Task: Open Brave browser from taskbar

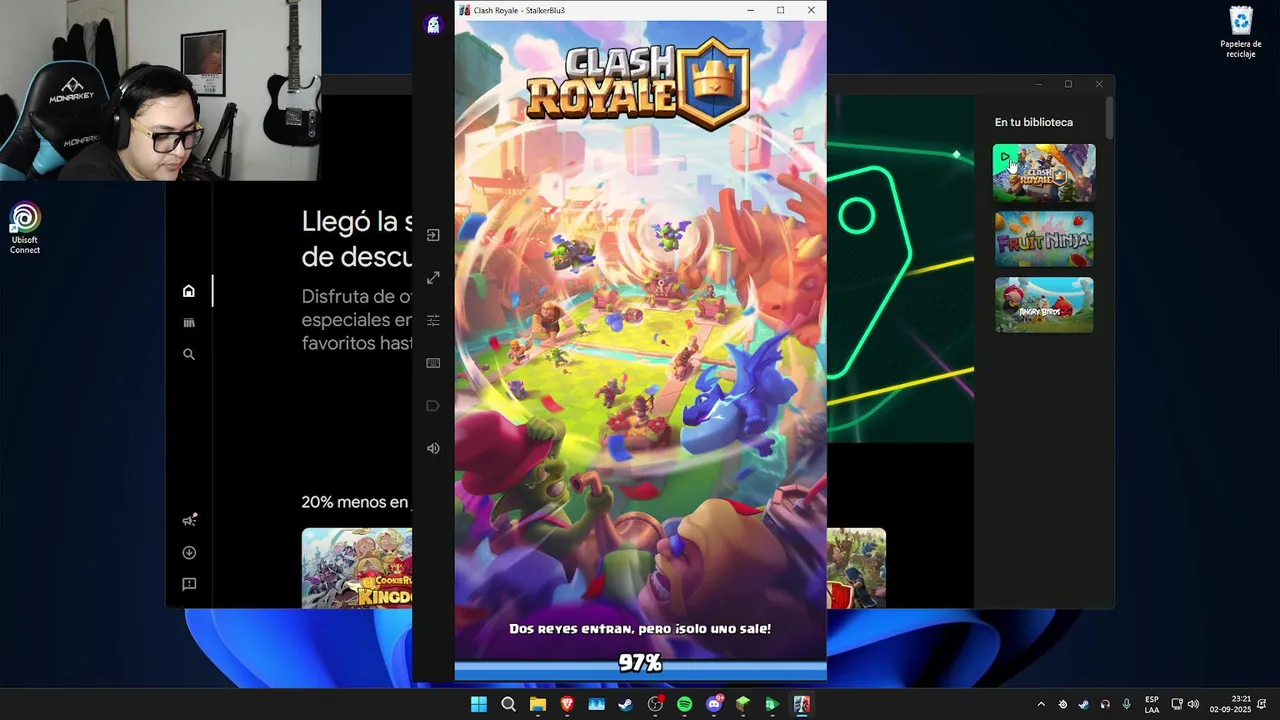Action: point(567,704)
